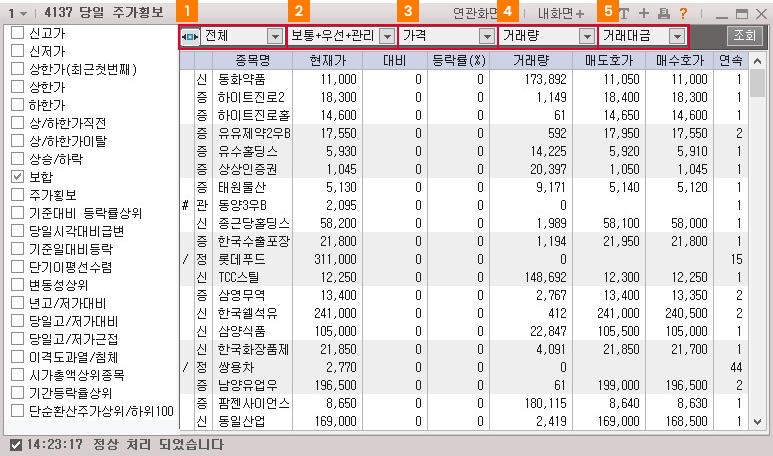The image size is (773, 456).
Task: Click the 팜젠사이언스 stock name
Action: (x=254, y=403)
